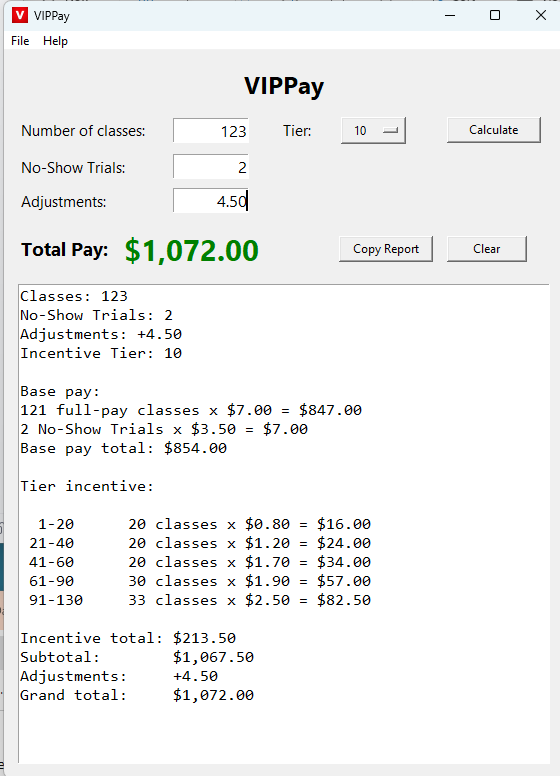Screen dimensions: 560x776
Task: Open the Help menu
Action: (x=55, y=41)
